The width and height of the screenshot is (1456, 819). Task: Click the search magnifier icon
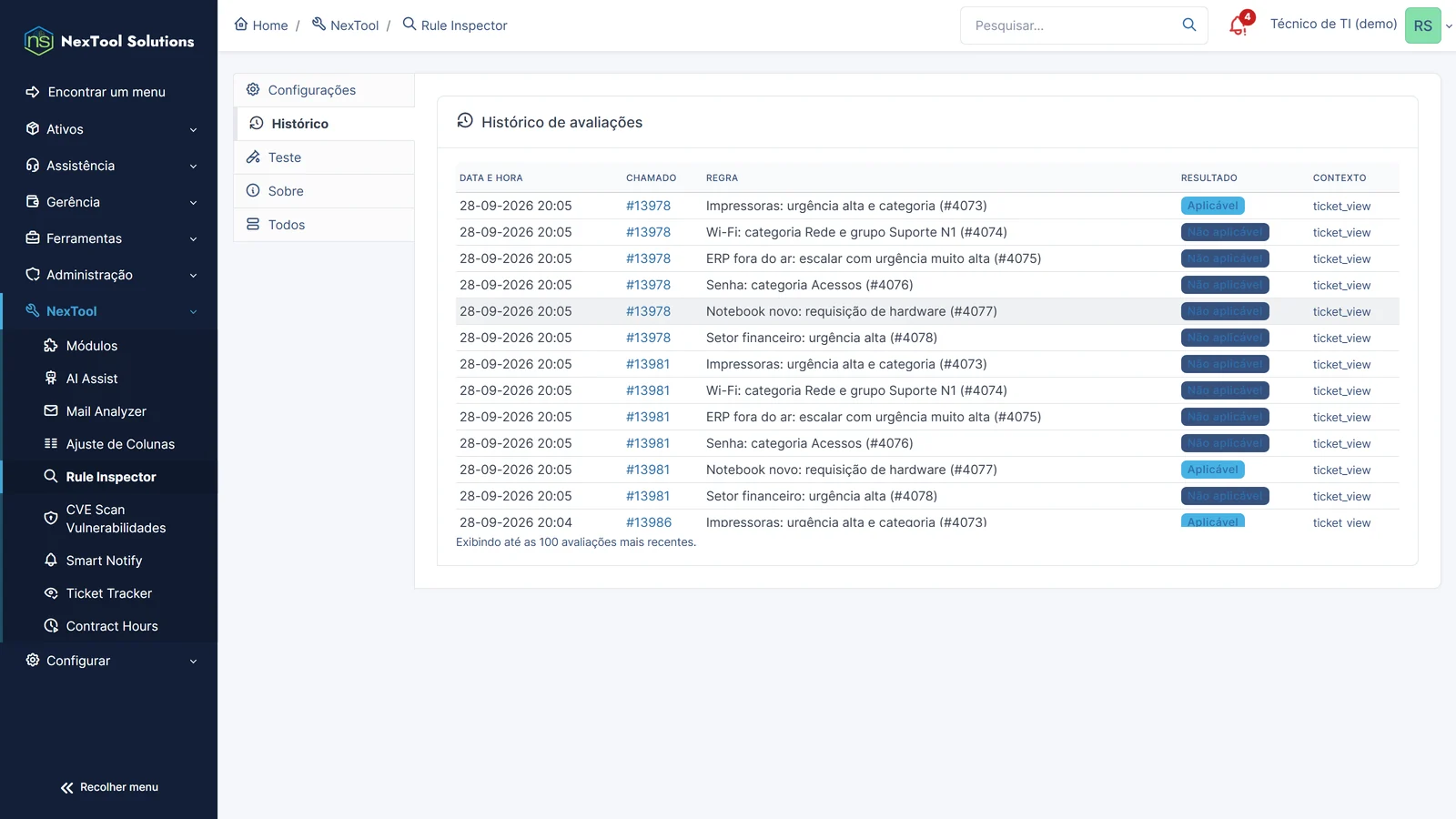(x=1188, y=25)
